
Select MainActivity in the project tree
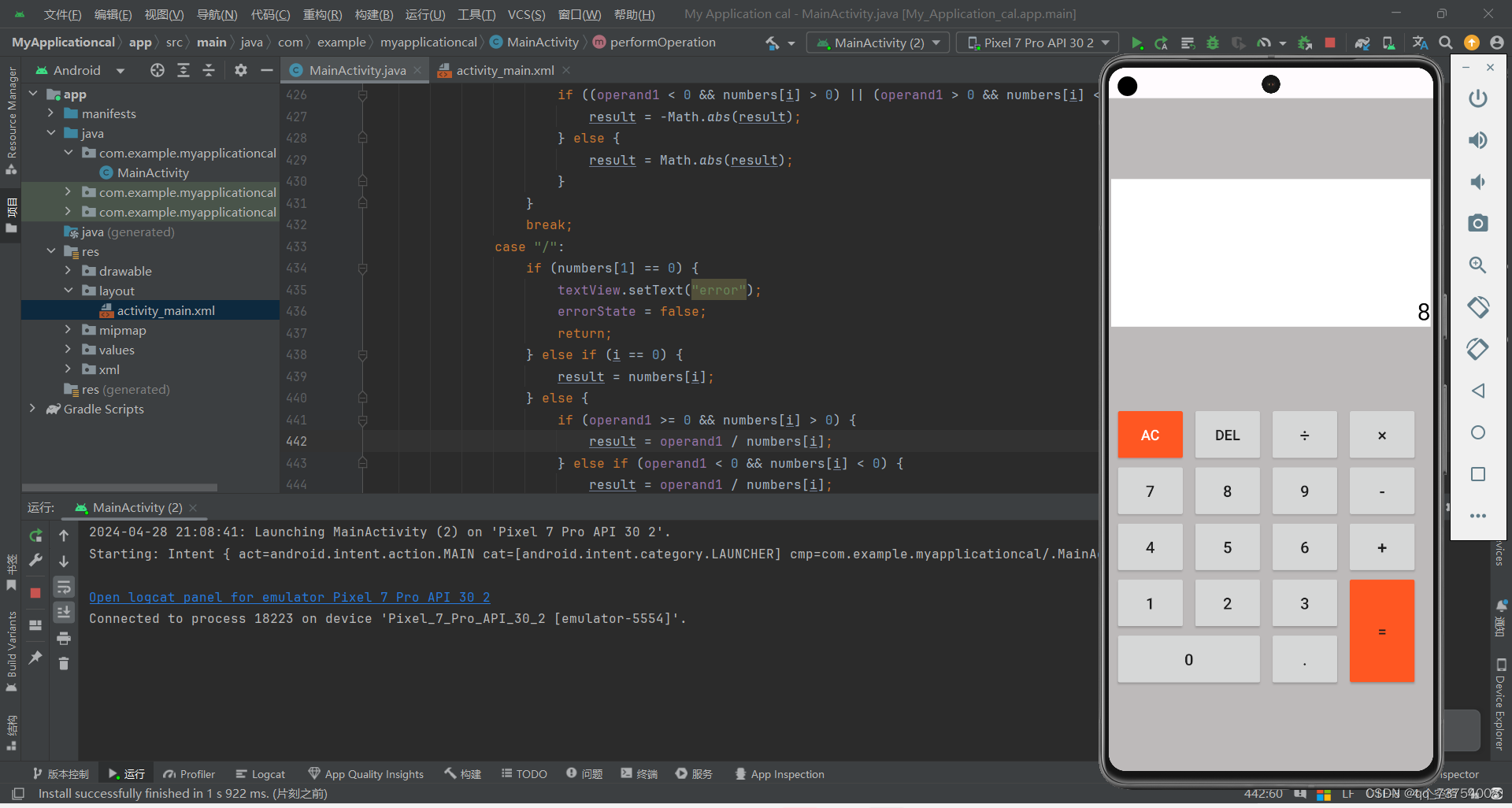point(153,172)
